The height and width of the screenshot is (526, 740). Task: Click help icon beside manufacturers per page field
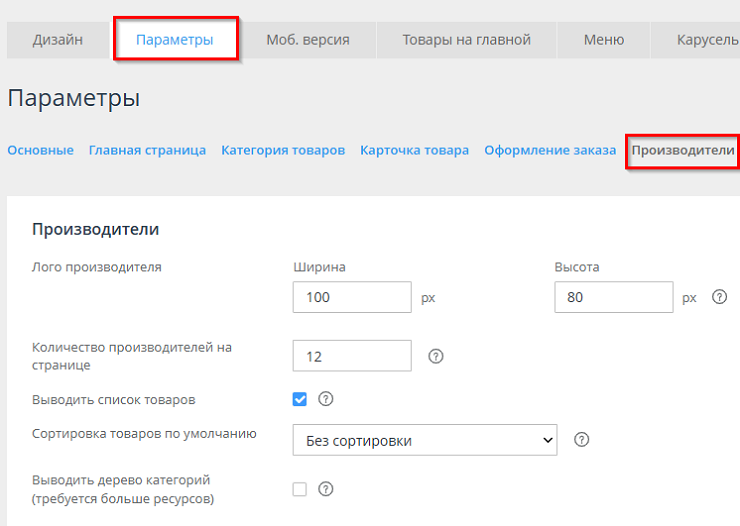coord(435,356)
